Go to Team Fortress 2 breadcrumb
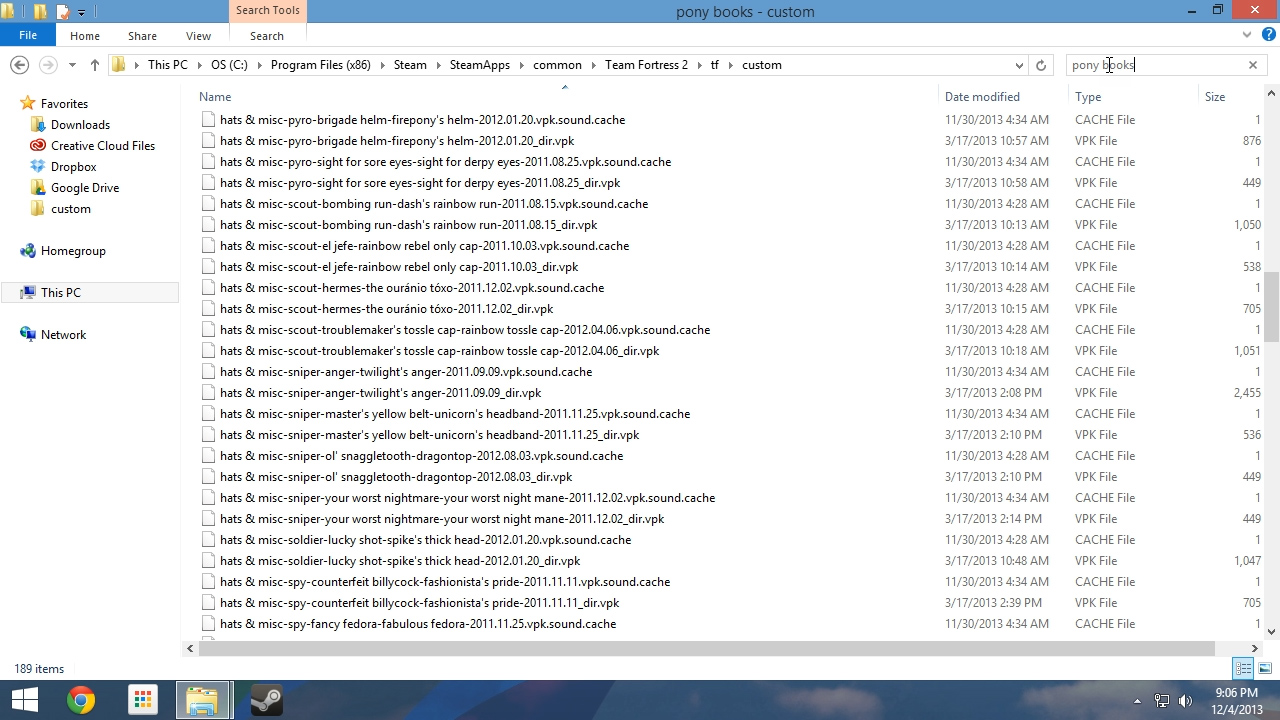This screenshot has height=720, width=1280. click(646, 65)
